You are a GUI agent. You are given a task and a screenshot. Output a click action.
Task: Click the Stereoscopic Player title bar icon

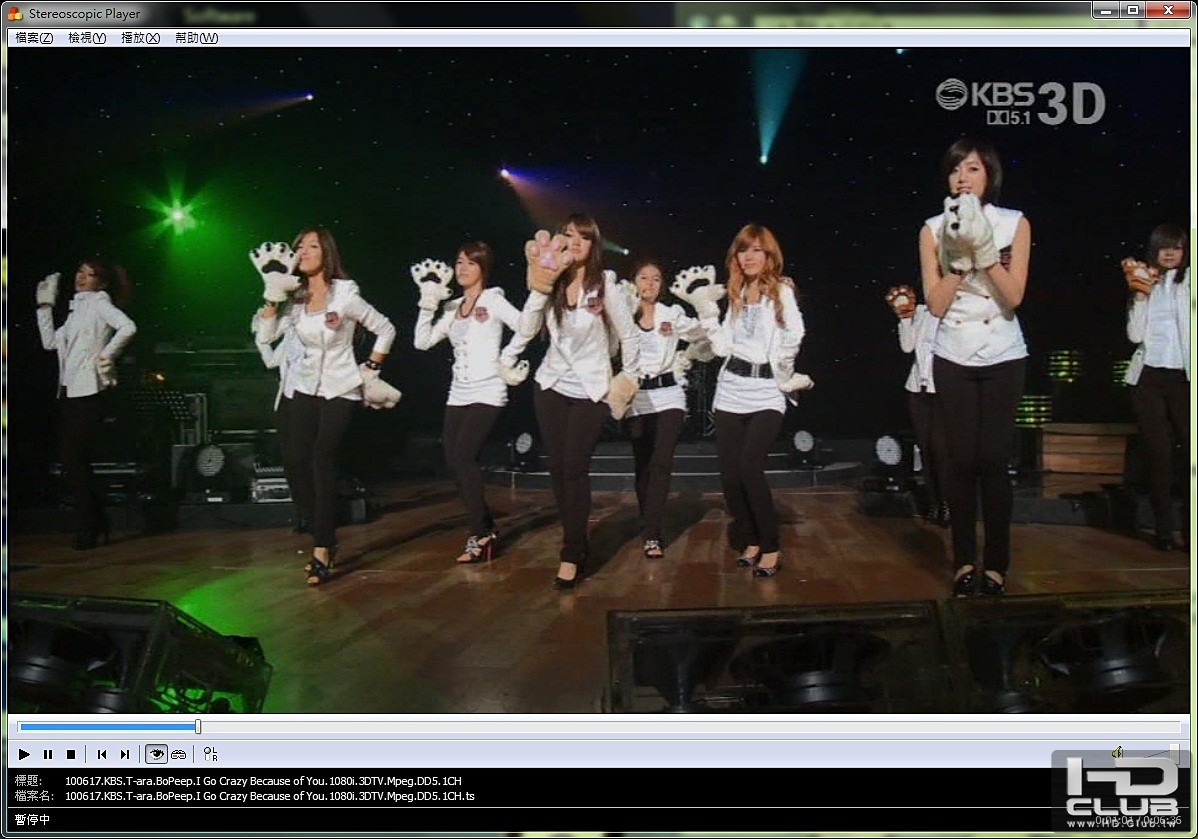tap(15, 13)
